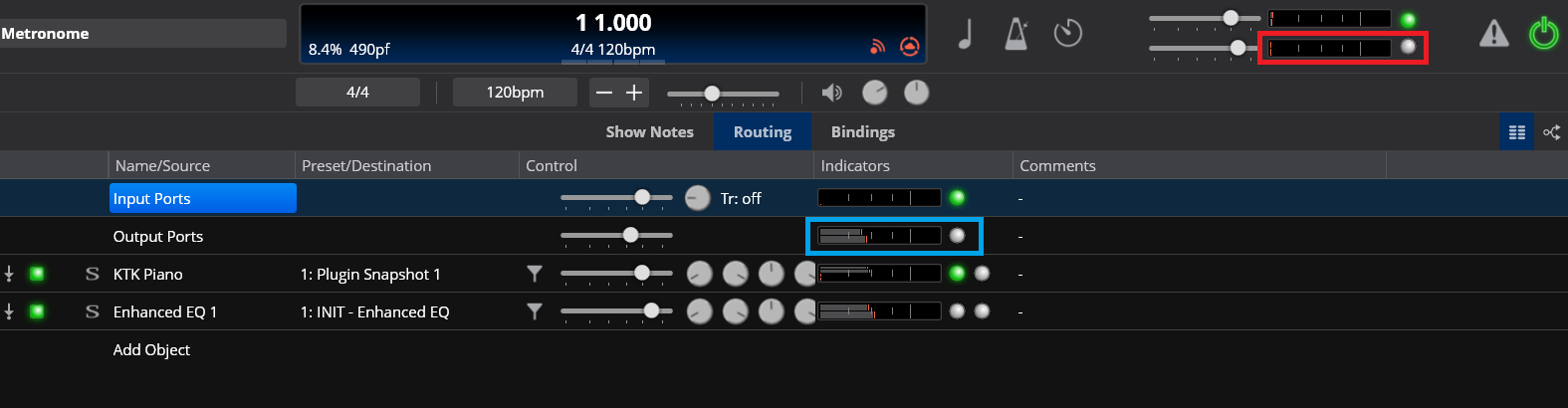This screenshot has height=408, width=1568.
Task: Open the 4/4 time signature selector
Action: coord(357,93)
